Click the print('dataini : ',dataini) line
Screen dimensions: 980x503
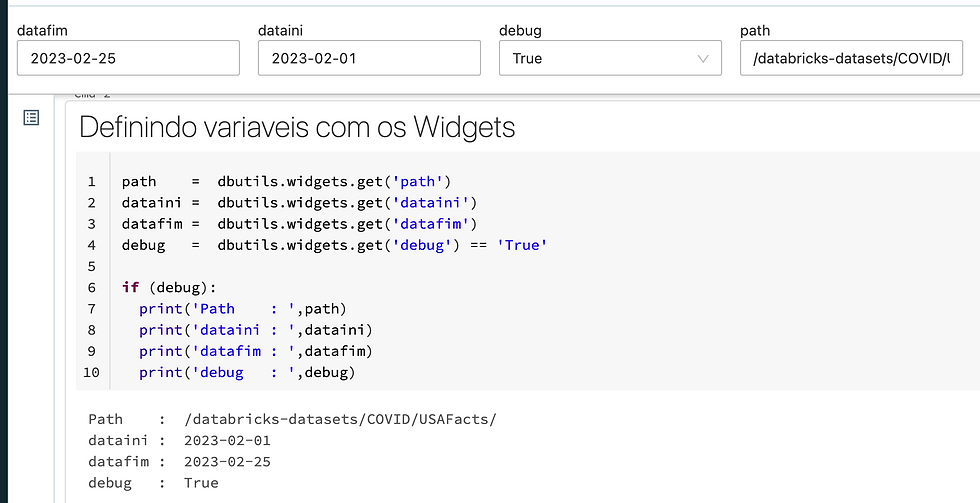pos(256,330)
